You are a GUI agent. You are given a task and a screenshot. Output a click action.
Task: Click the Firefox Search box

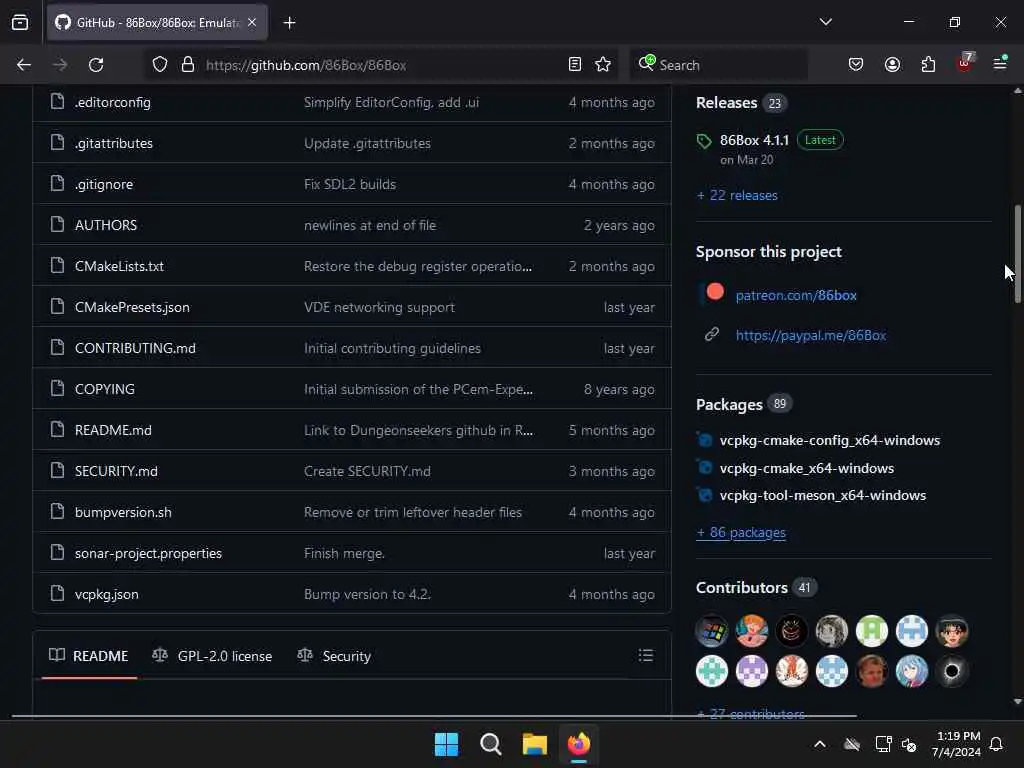click(x=718, y=65)
